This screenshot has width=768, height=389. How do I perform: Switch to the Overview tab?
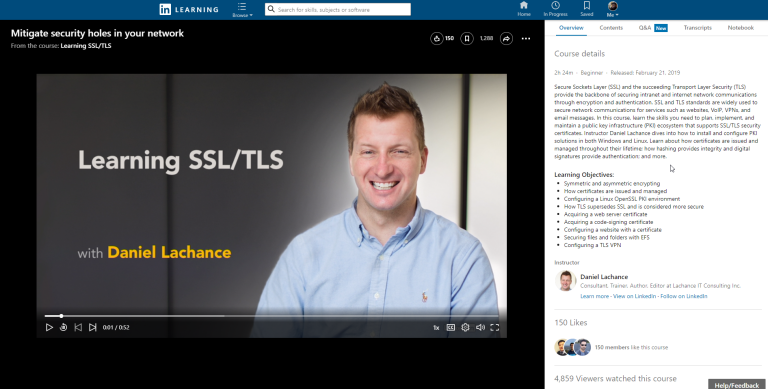point(571,28)
